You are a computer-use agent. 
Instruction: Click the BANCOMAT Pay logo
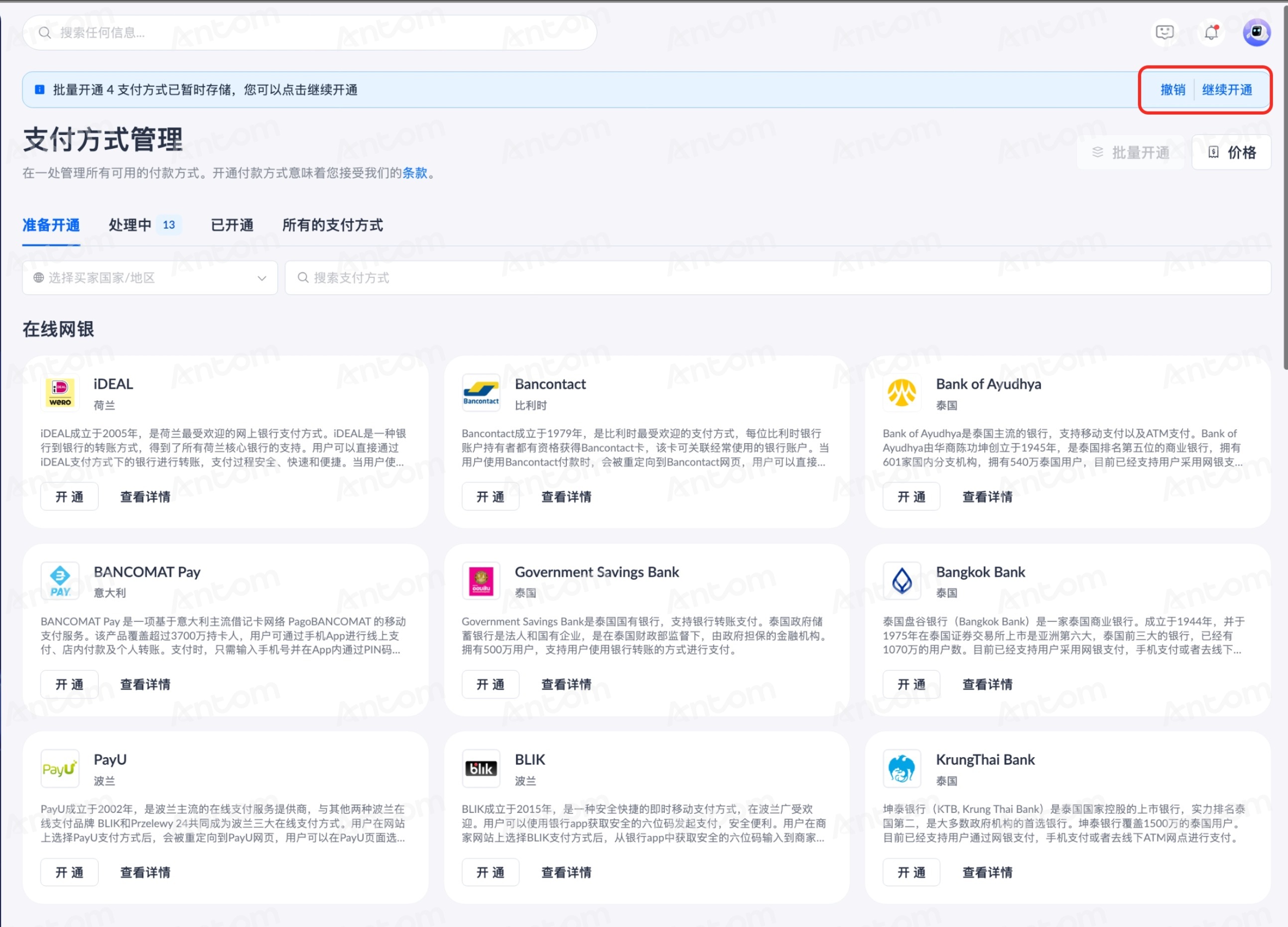(x=60, y=580)
